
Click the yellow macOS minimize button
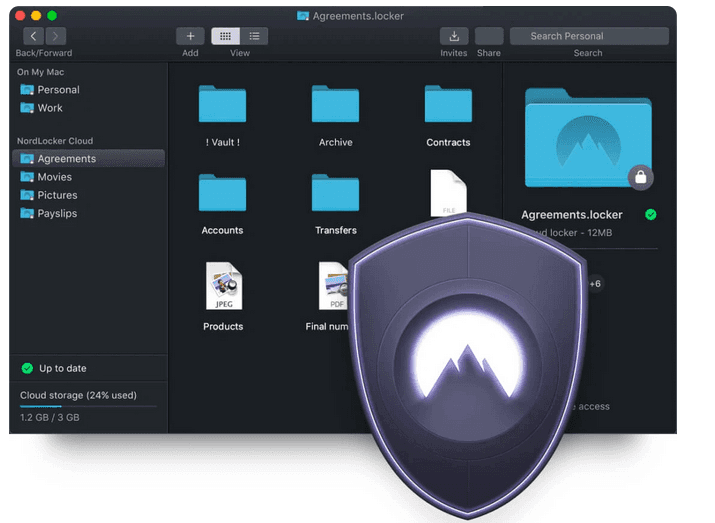point(36,16)
